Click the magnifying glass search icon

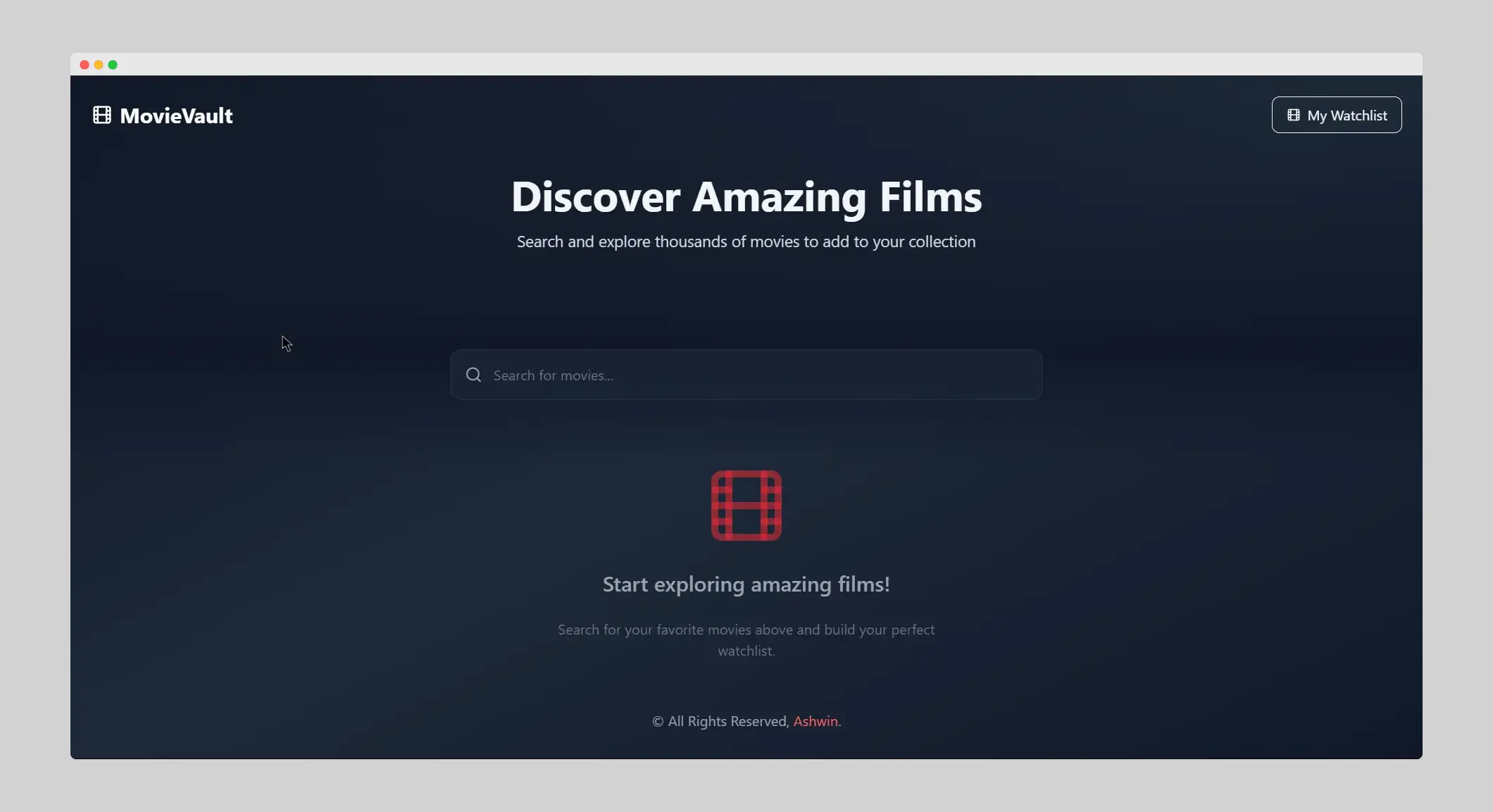click(474, 375)
